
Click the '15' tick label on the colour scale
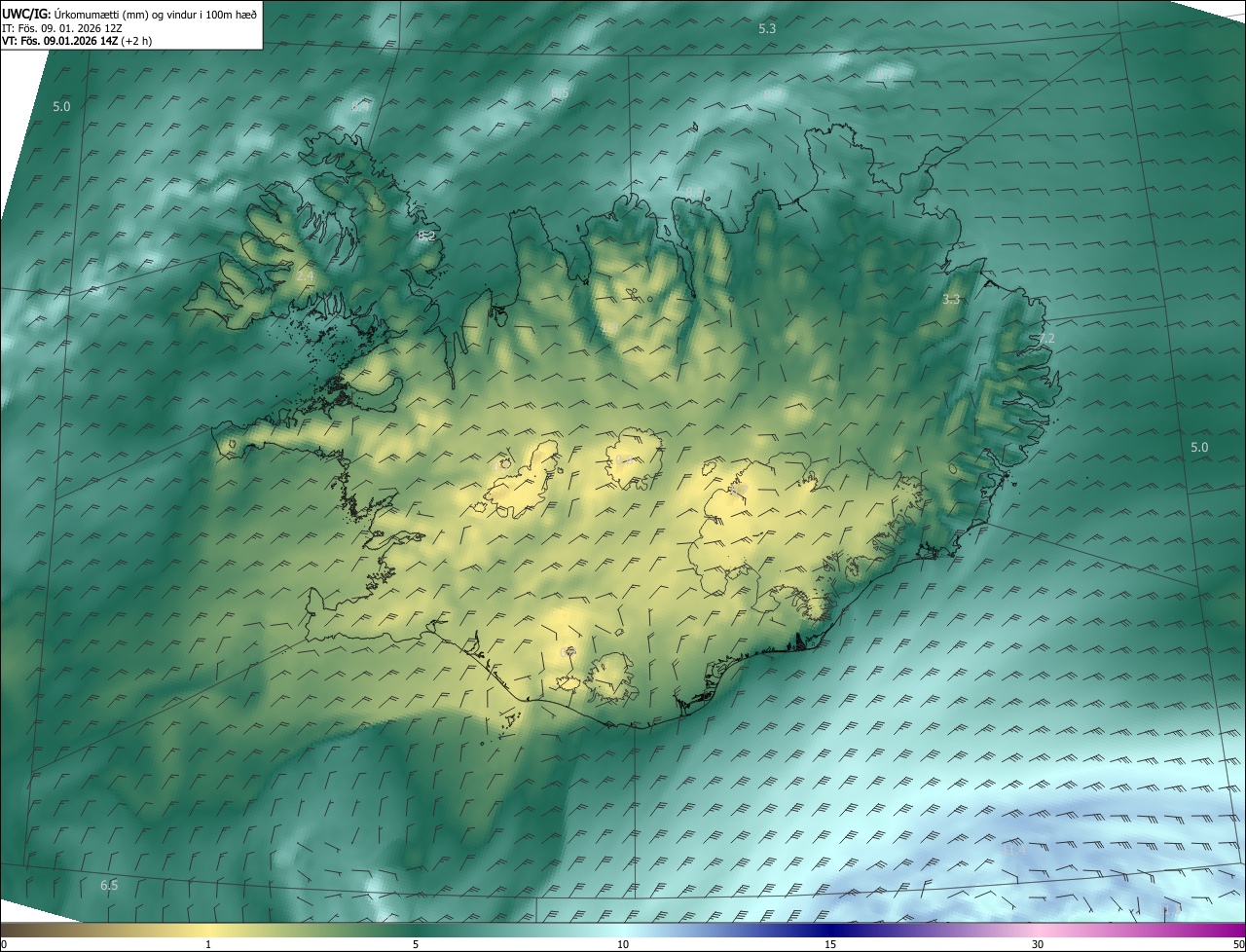(x=830, y=944)
